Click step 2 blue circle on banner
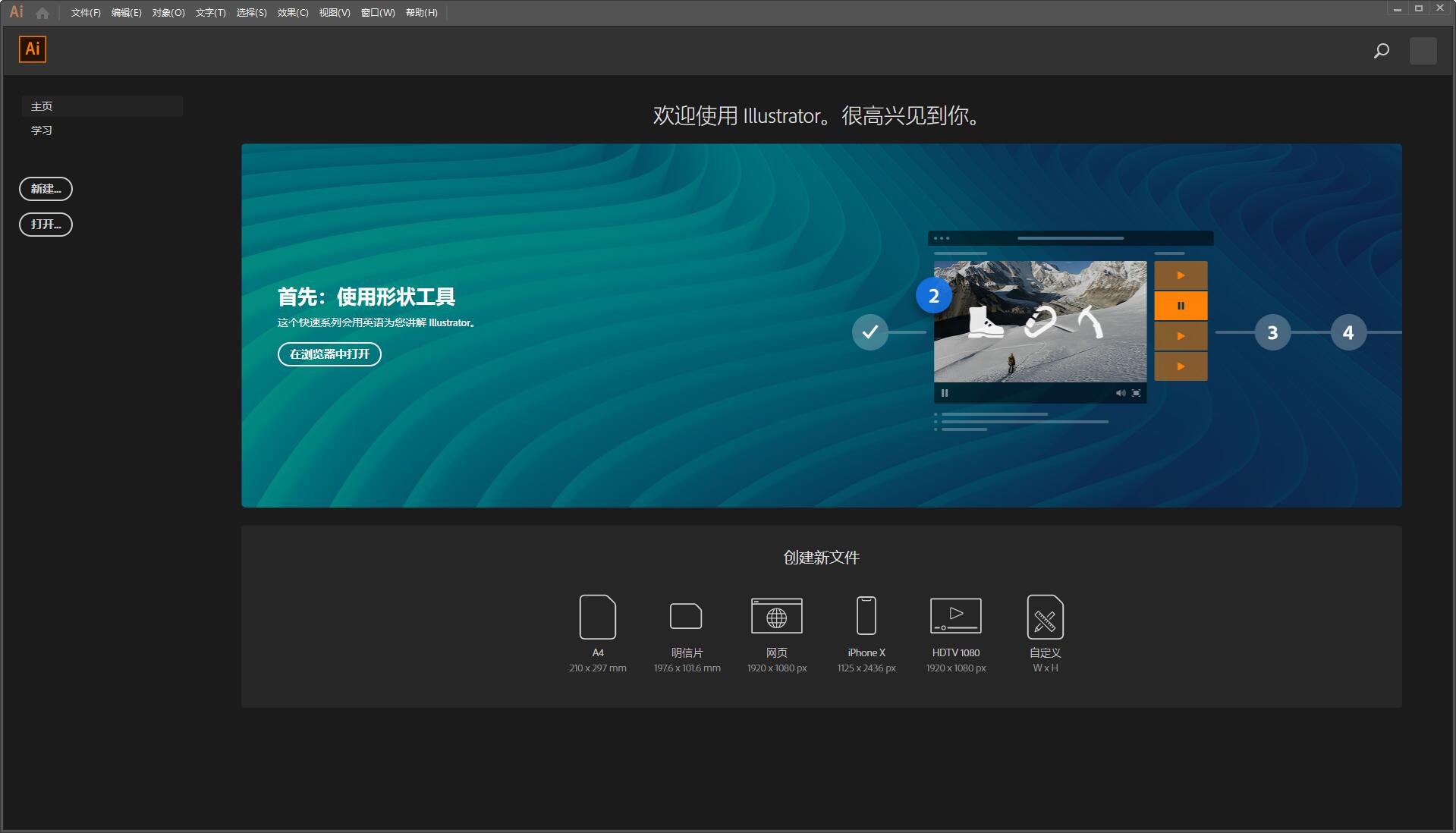 (934, 296)
